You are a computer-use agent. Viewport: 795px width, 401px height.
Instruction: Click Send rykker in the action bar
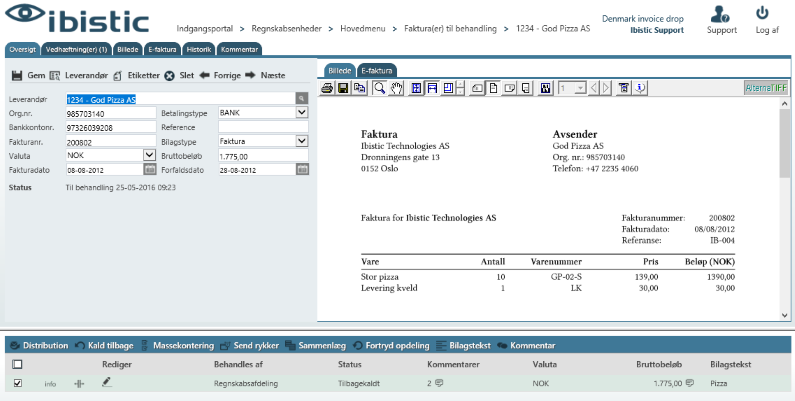coord(249,345)
